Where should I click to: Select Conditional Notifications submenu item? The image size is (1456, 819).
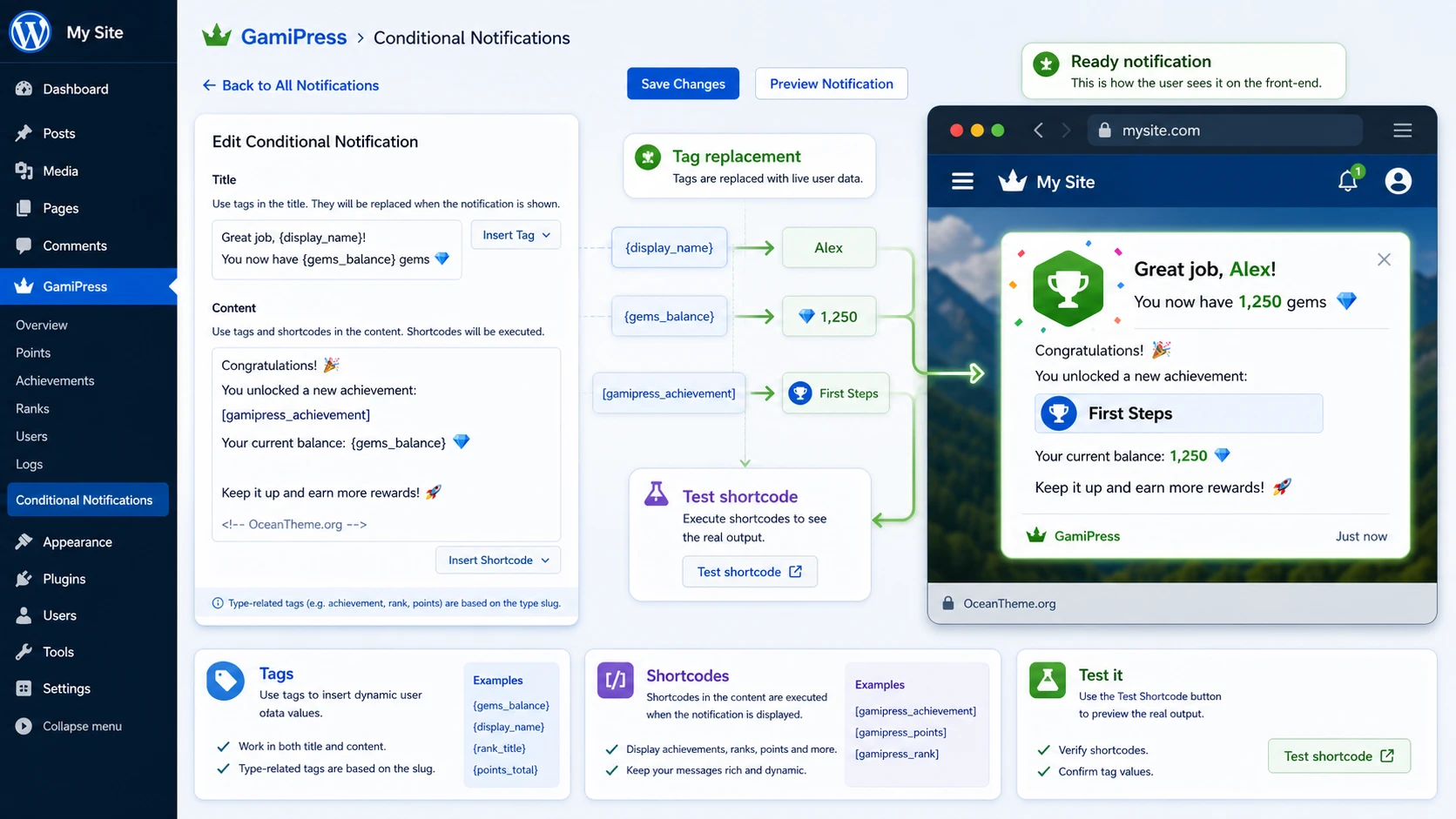[88, 500]
